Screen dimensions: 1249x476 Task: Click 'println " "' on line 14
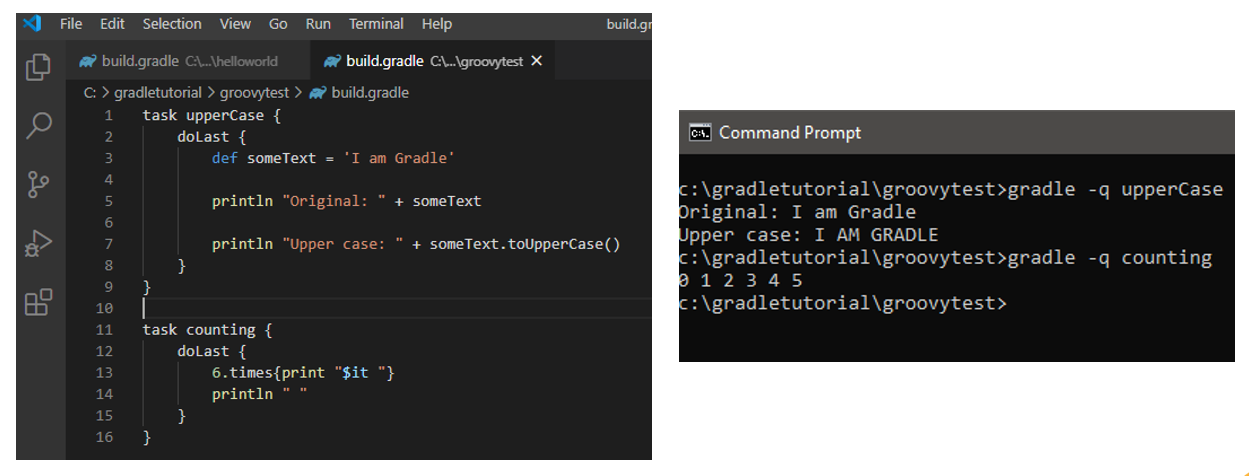(259, 394)
